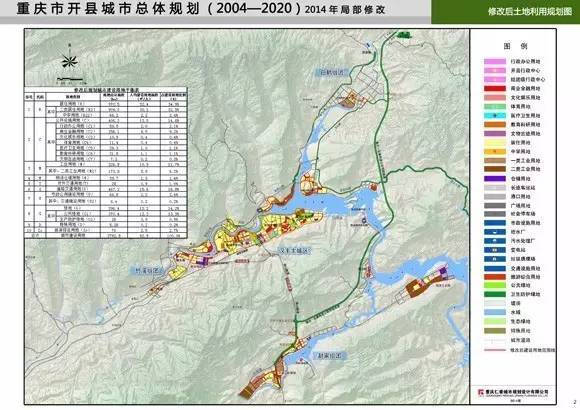Click the 污水处理厂 icon swatch in legend
The width and height of the screenshot is (580, 410).
pyautogui.click(x=495, y=241)
